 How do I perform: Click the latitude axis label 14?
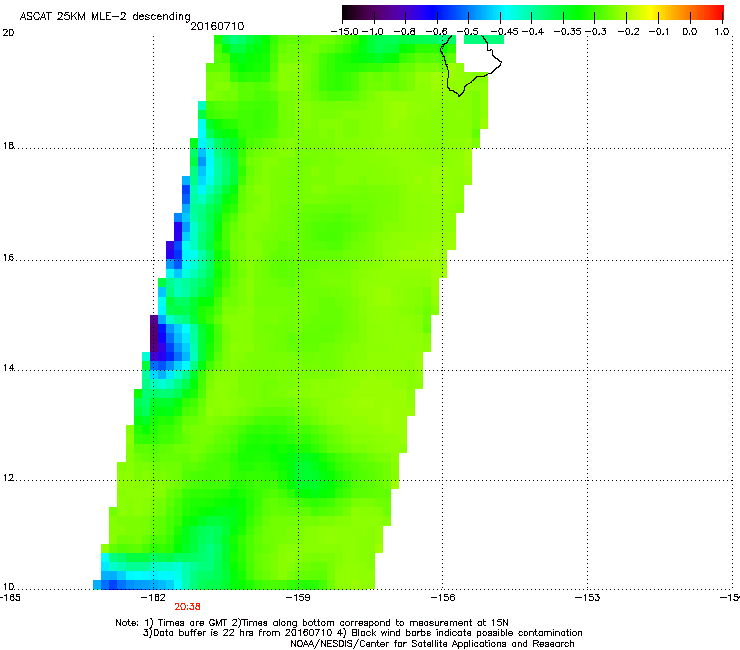pyautogui.click(x=8, y=368)
